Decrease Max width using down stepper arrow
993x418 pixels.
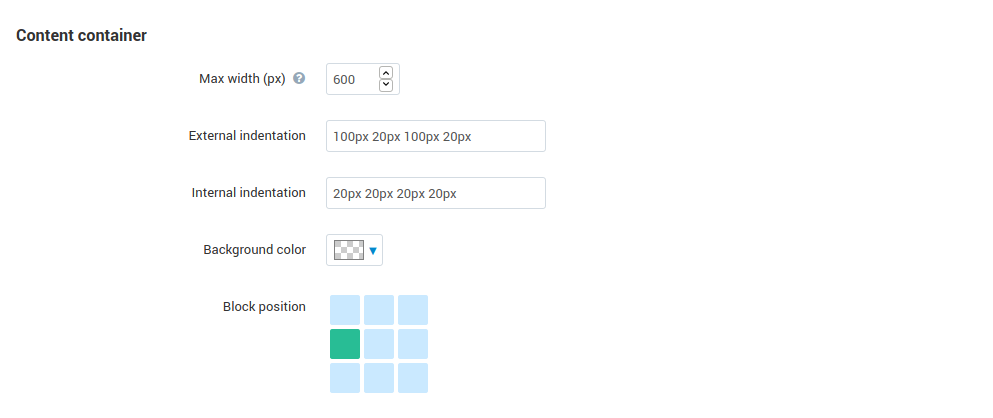(386, 86)
